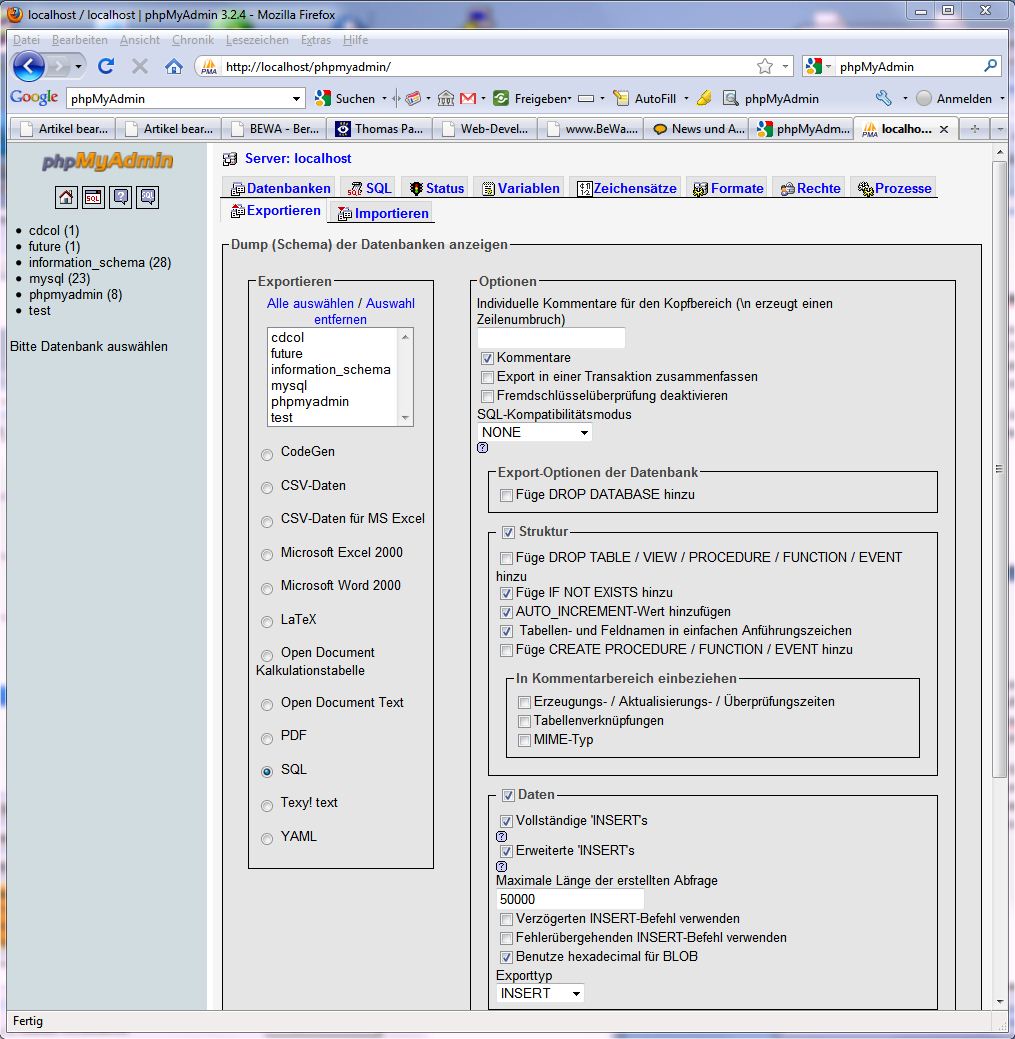Toggle the Struktur section checkbox
This screenshot has height=1039, width=1015.
click(509, 532)
